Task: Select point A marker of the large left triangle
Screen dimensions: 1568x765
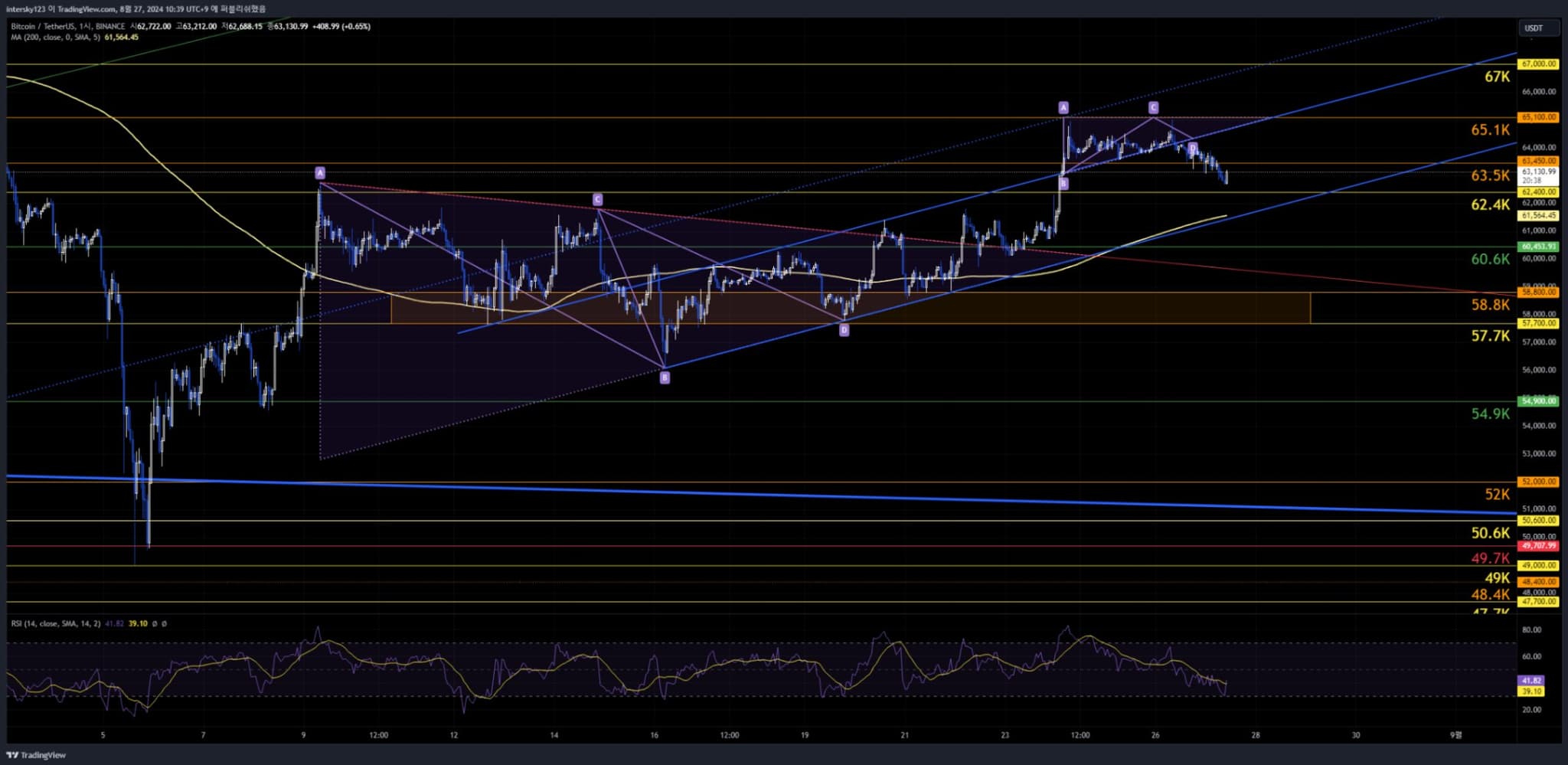Action: point(320,173)
